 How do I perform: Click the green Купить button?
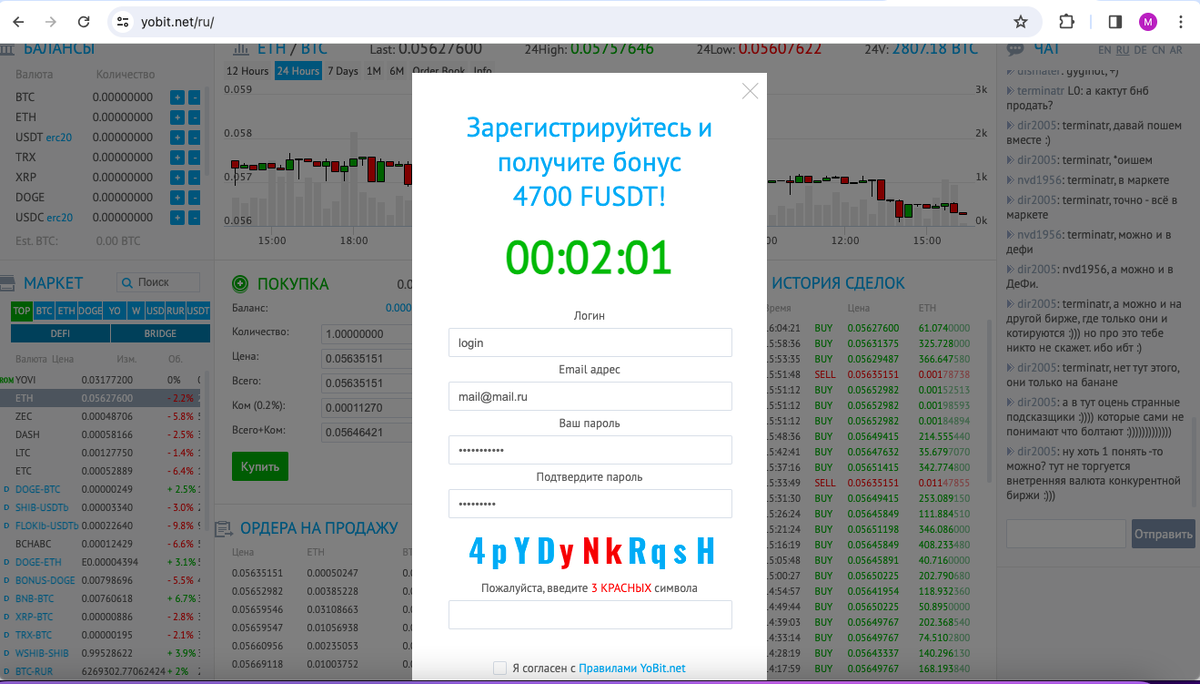(x=260, y=466)
